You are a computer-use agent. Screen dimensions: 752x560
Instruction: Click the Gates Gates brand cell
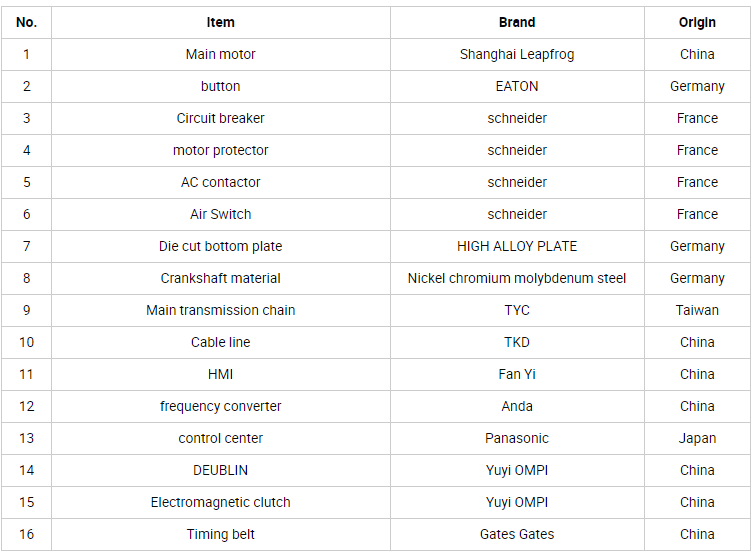(x=517, y=534)
